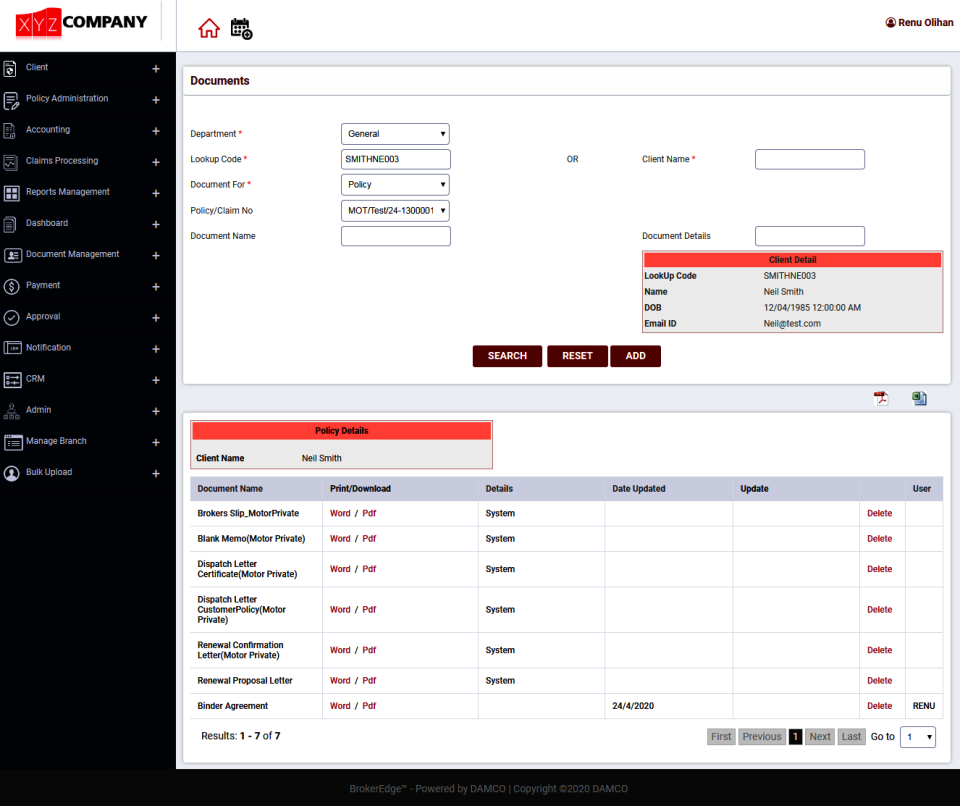
Task: Delete the Binder Agreement document
Action: (x=879, y=705)
